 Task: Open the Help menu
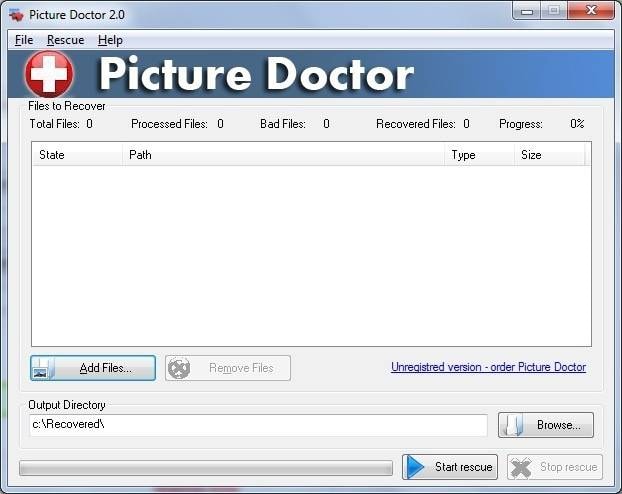pyautogui.click(x=110, y=40)
